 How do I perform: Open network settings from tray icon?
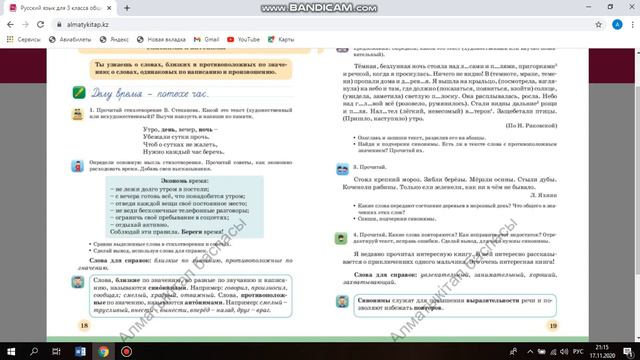(x=553, y=351)
